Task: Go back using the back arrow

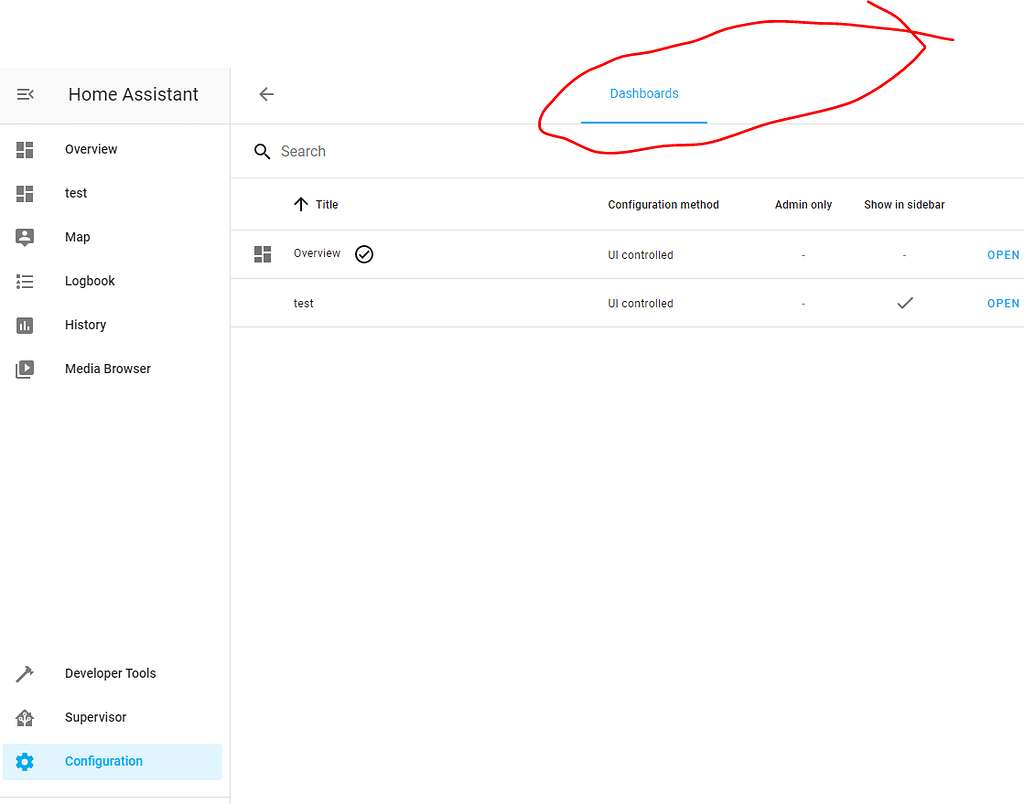Action: [x=266, y=94]
